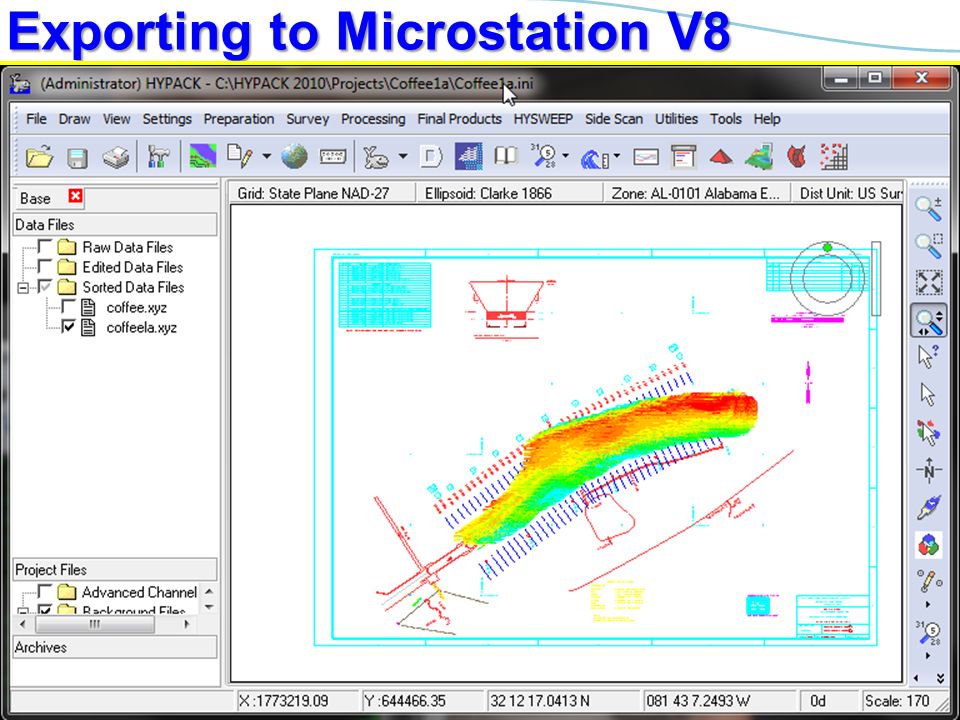Click the printer icon in toolbar
Viewport: 960px width, 720px height.
tap(115, 157)
